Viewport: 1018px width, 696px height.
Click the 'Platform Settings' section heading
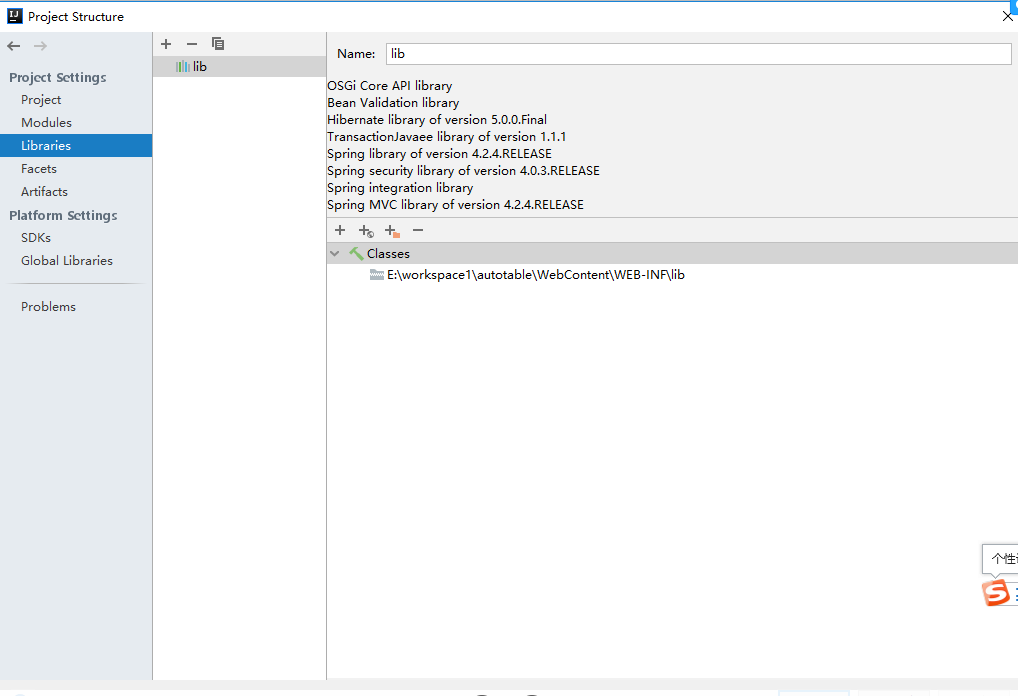click(x=63, y=215)
